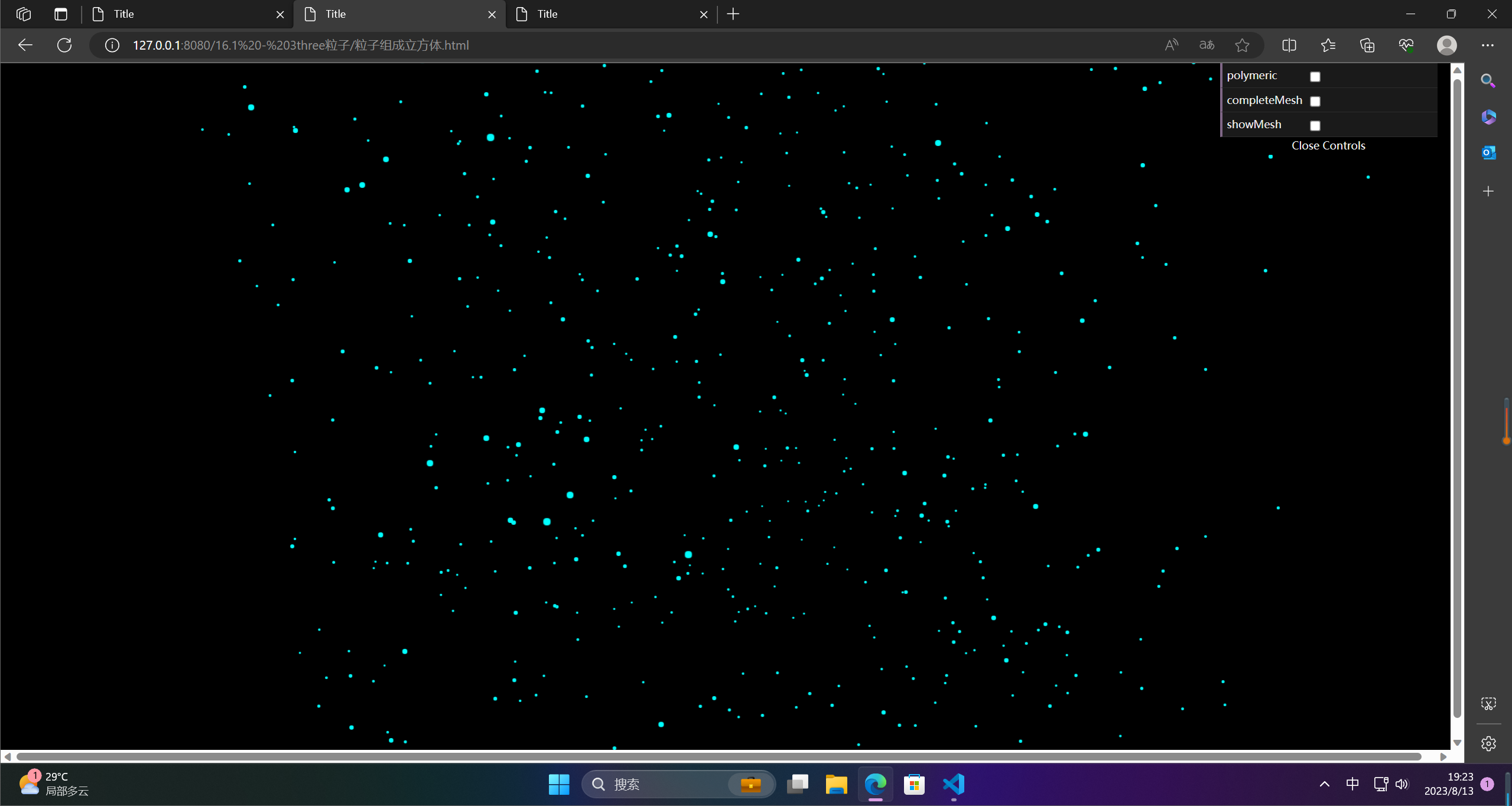1512x806 pixels.
Task: Open the split screen icon
Action: coord(1289,45)
